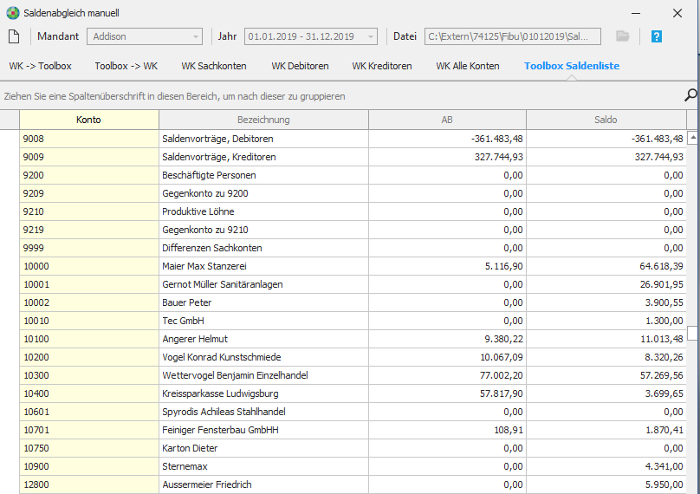Viewport: 700px width, 494px height.
Task: Click the Datei path input field
Action: pyautogui.click(x=512, y=37)
